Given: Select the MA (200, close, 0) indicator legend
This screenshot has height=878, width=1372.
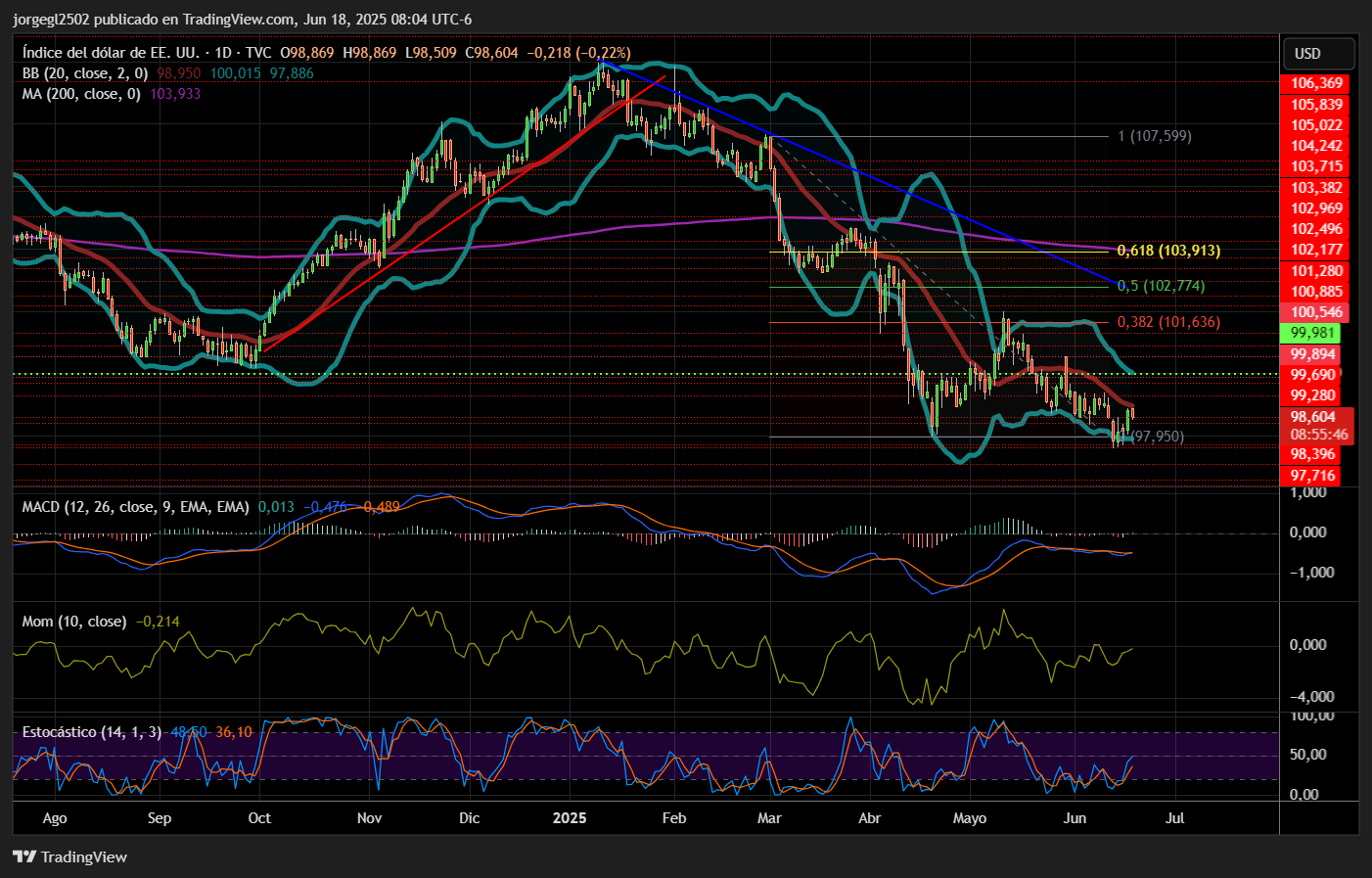Looking at the screenshot, I should [x=81, y=94].
